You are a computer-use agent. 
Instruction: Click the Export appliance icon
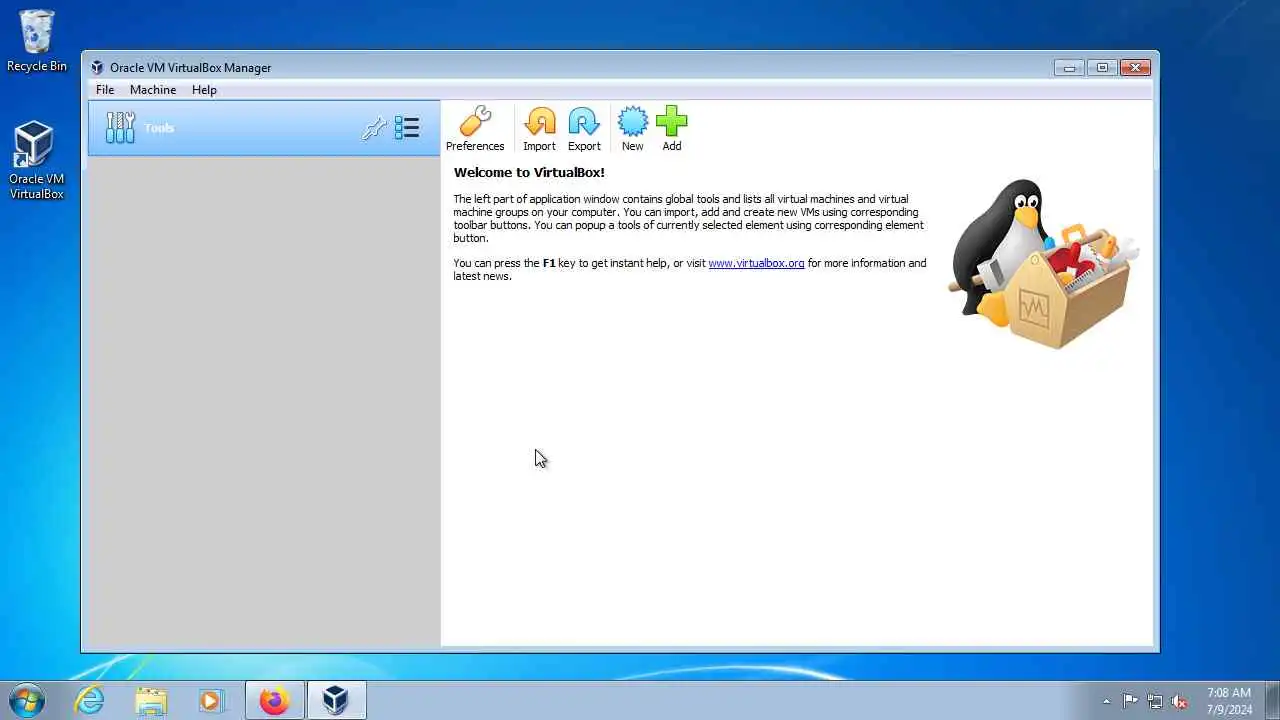point(584,129)
